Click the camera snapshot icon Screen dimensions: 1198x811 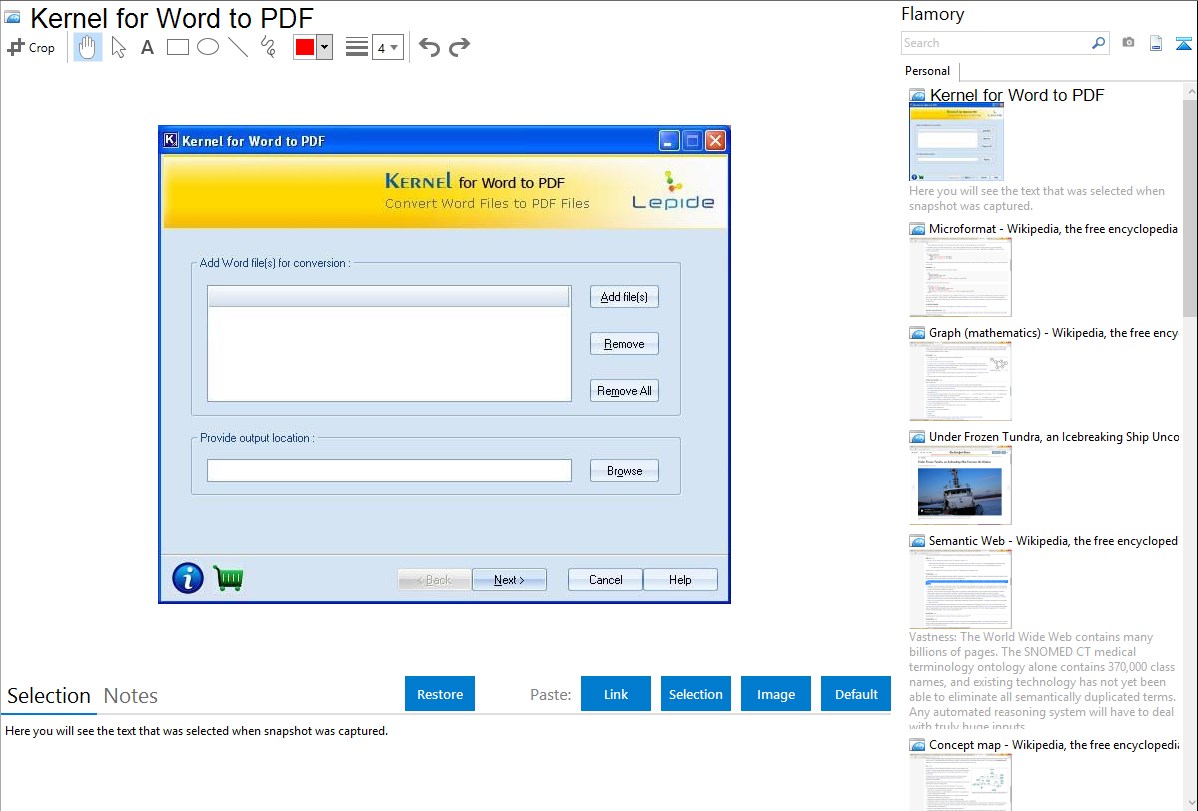tap(1128, 43)
